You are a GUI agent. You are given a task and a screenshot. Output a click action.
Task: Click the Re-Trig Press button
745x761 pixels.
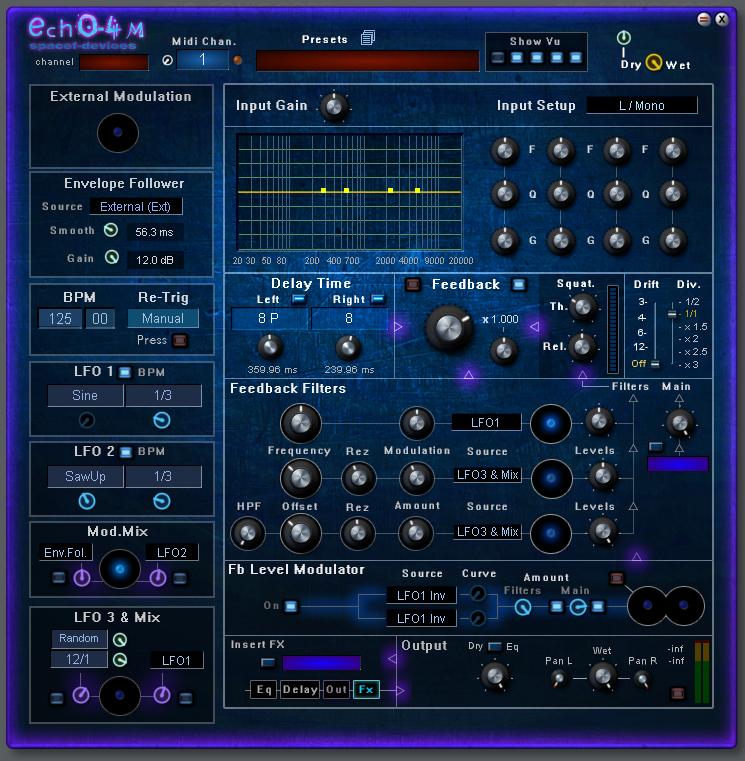[180, 340]
